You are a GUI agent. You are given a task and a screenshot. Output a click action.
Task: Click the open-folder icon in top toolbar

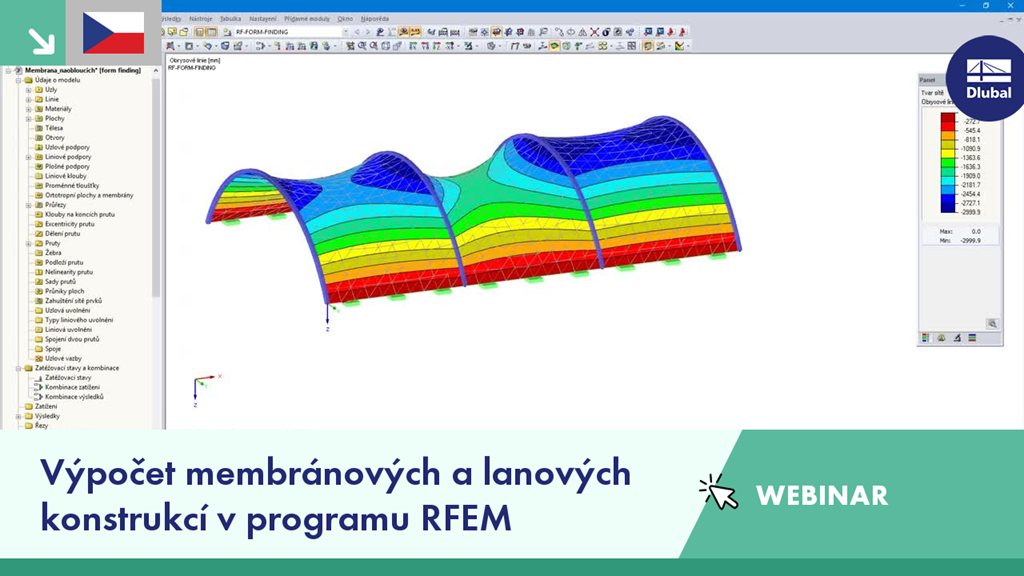184,31
